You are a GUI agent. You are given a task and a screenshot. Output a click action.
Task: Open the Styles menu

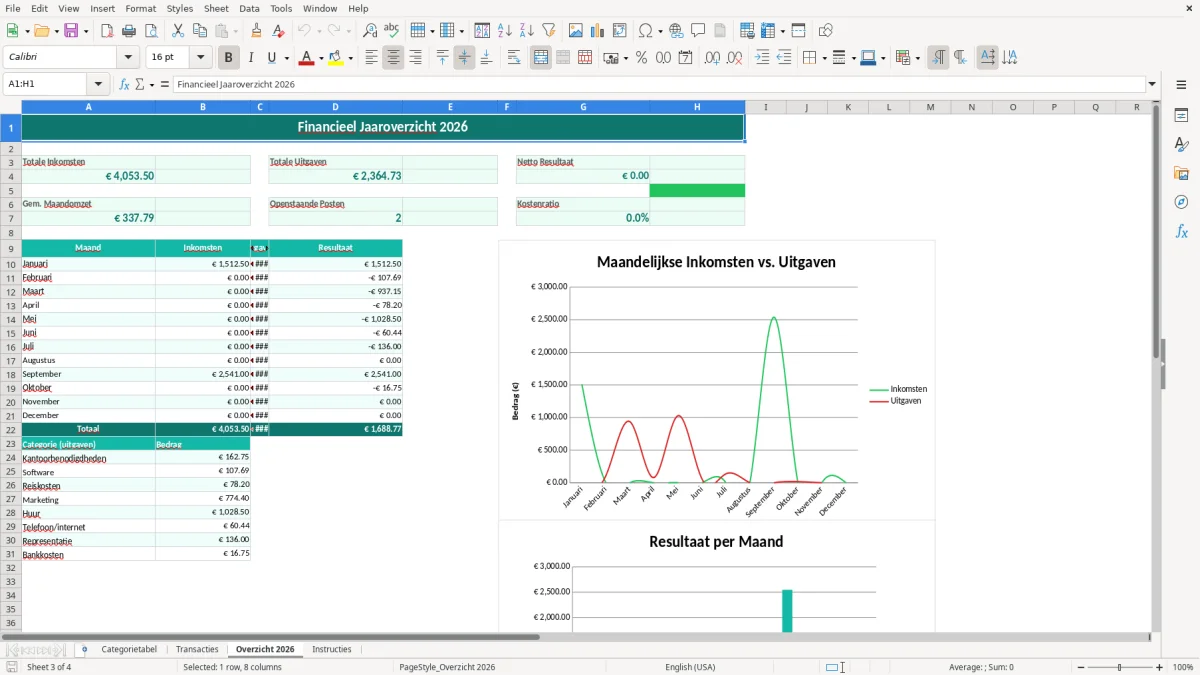point(180,8)
